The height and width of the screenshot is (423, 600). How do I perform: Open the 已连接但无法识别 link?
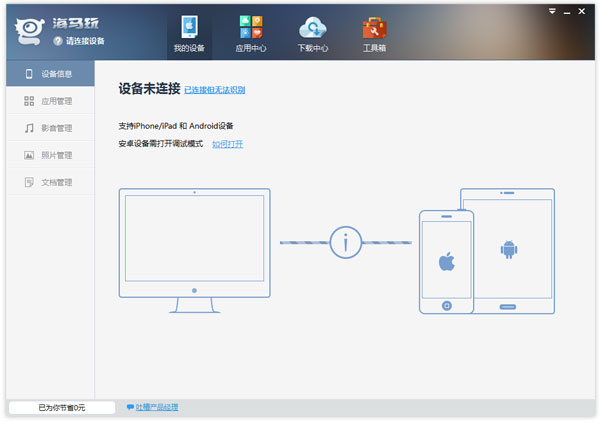[x=215, y=90]
